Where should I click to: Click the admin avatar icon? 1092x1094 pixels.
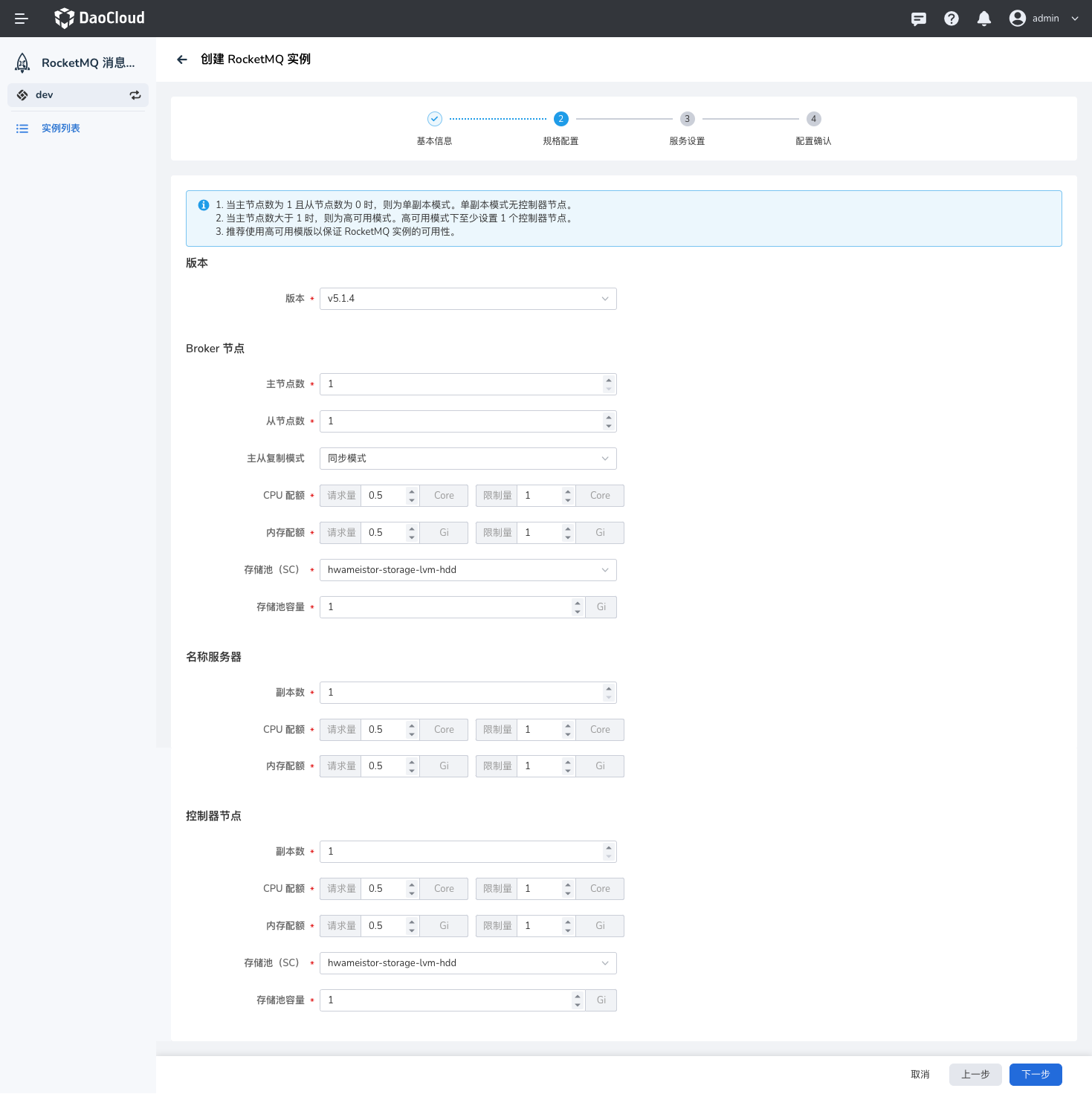[1018, 18]
